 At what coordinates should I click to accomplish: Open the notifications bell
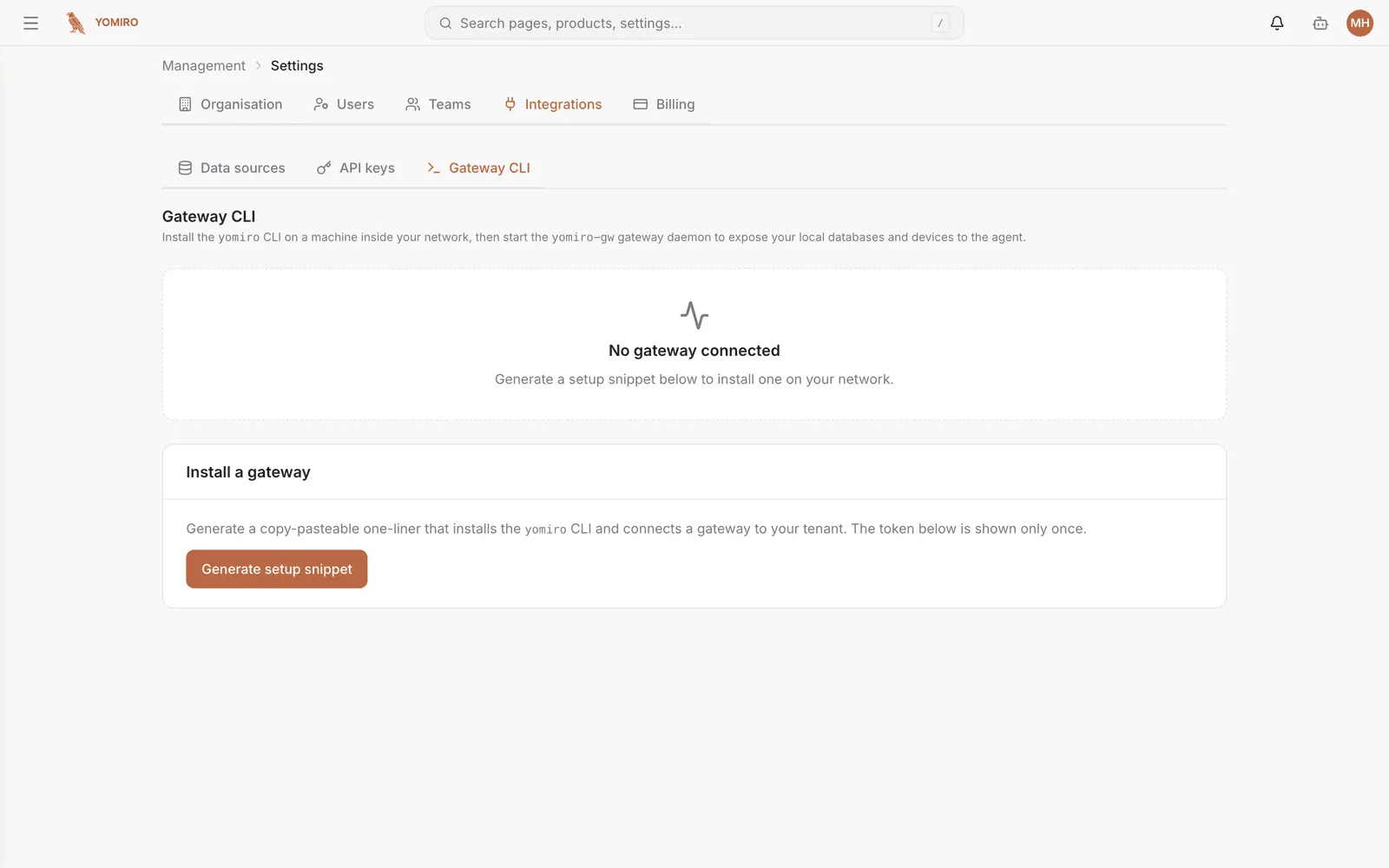point(1277,23)
